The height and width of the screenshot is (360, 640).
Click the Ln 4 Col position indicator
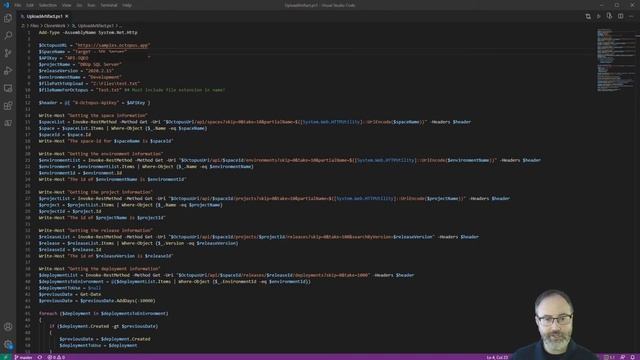tap(497, 357)
